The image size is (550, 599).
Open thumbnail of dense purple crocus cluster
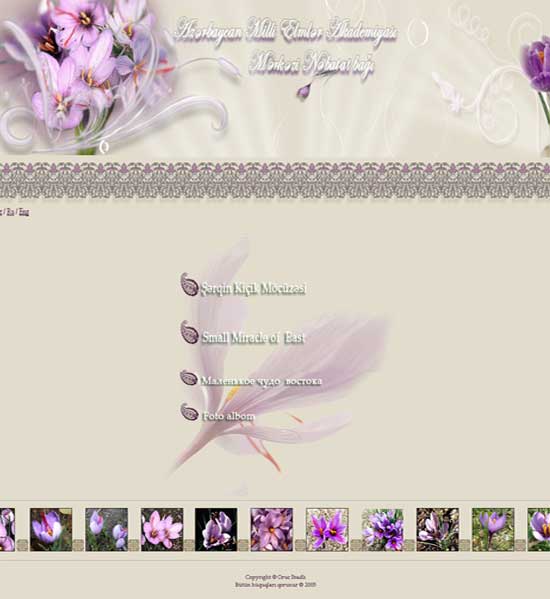(x=272, y=529)
